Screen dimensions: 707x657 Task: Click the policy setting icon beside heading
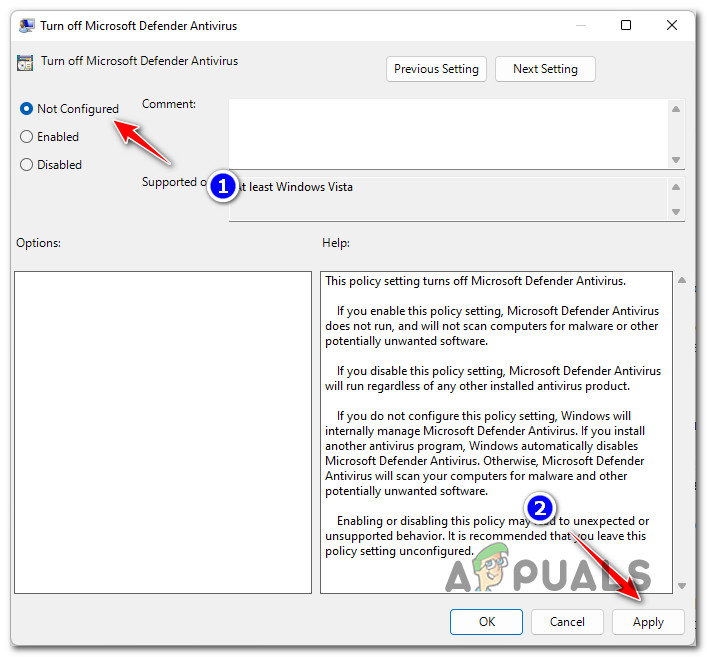25,62
